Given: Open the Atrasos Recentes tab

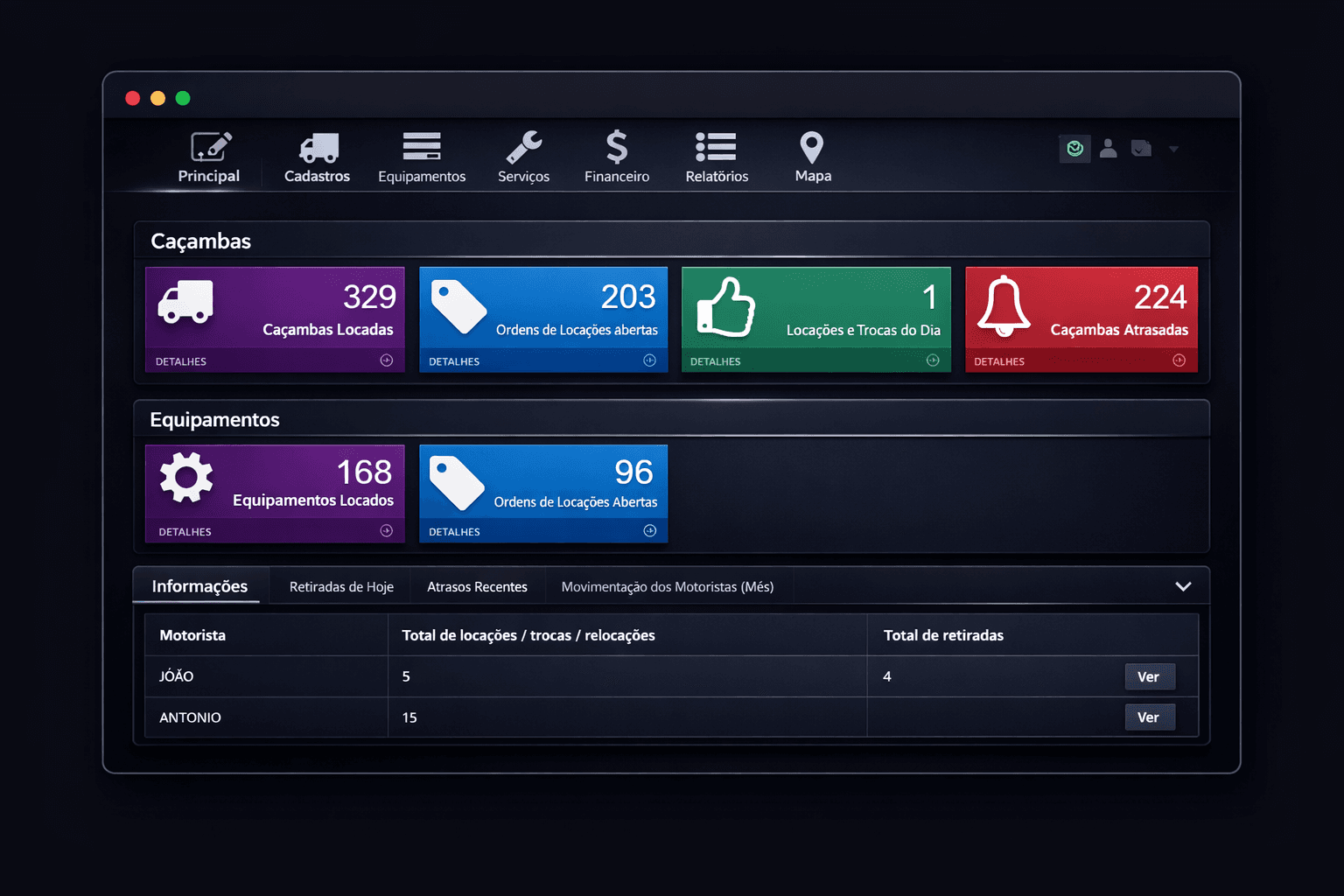Looking at the screenshot, I should click(477, 586).
